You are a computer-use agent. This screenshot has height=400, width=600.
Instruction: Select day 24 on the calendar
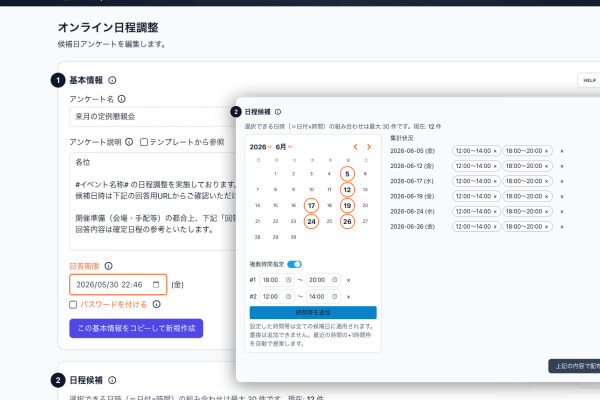coord(311,221)
